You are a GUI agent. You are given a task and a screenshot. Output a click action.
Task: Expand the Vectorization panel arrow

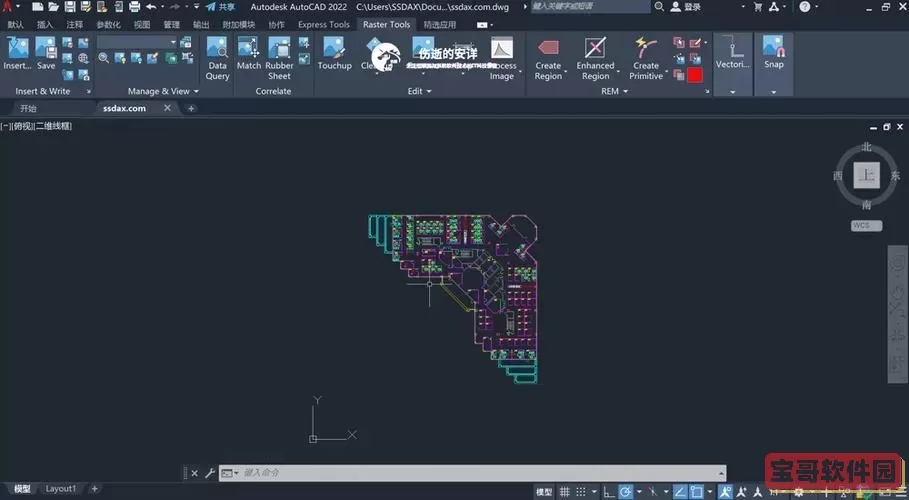click(x=733, y=92)
